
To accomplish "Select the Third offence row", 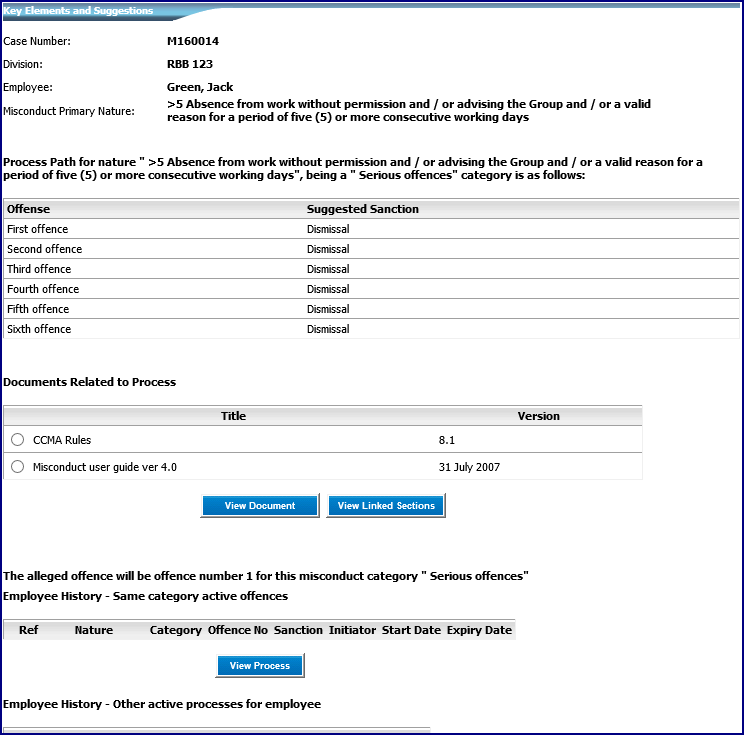I will pos(371,269).
